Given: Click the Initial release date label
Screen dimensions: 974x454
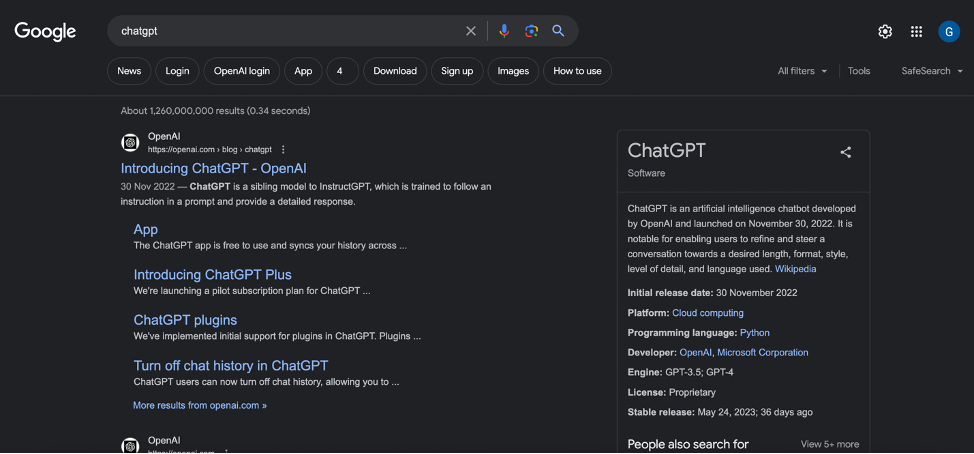Looking at the screenshot, I should coord(670,293).
